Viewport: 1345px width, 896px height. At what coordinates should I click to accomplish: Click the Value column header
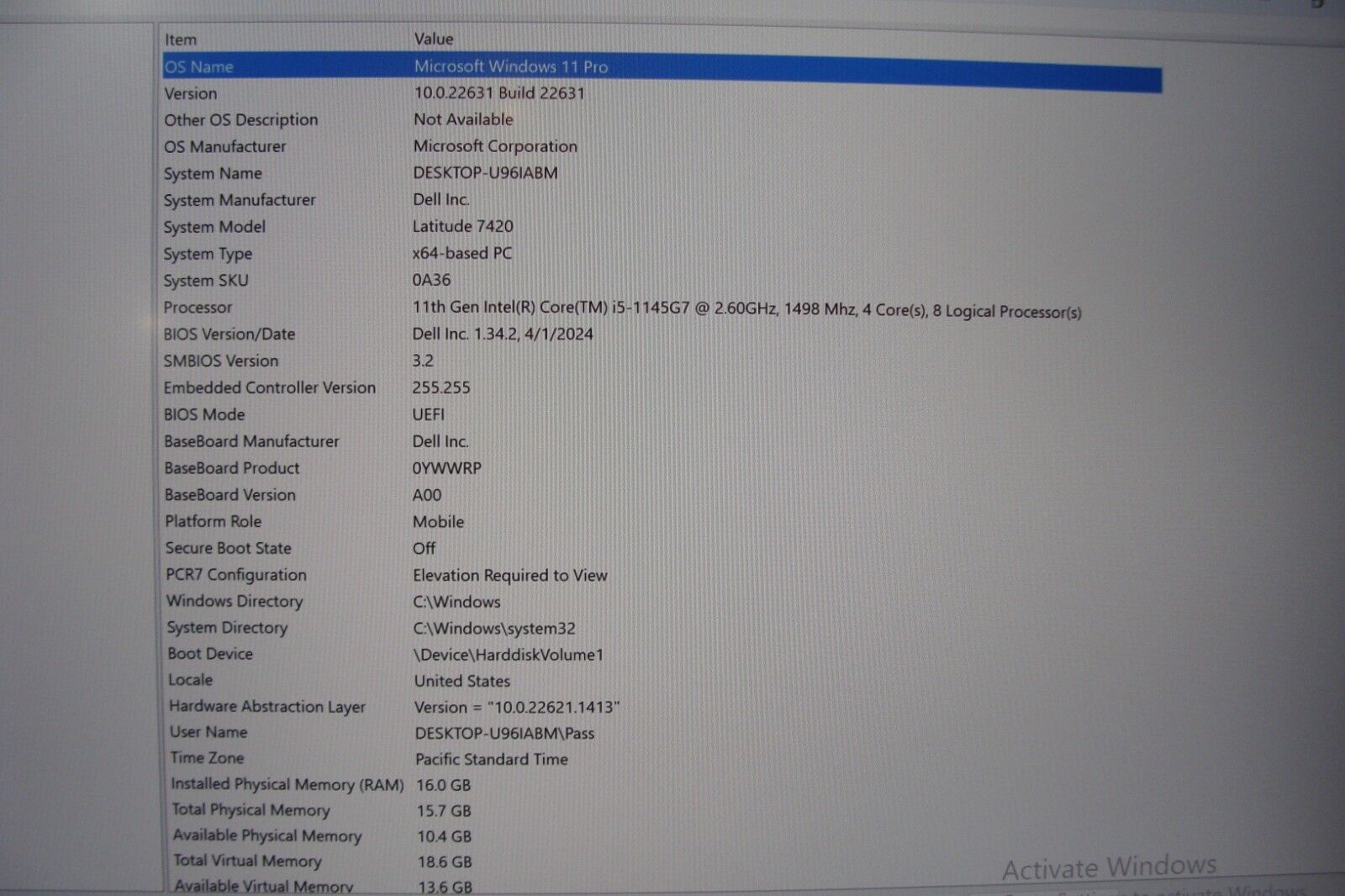pyautogui.click(x=434, y=39)
